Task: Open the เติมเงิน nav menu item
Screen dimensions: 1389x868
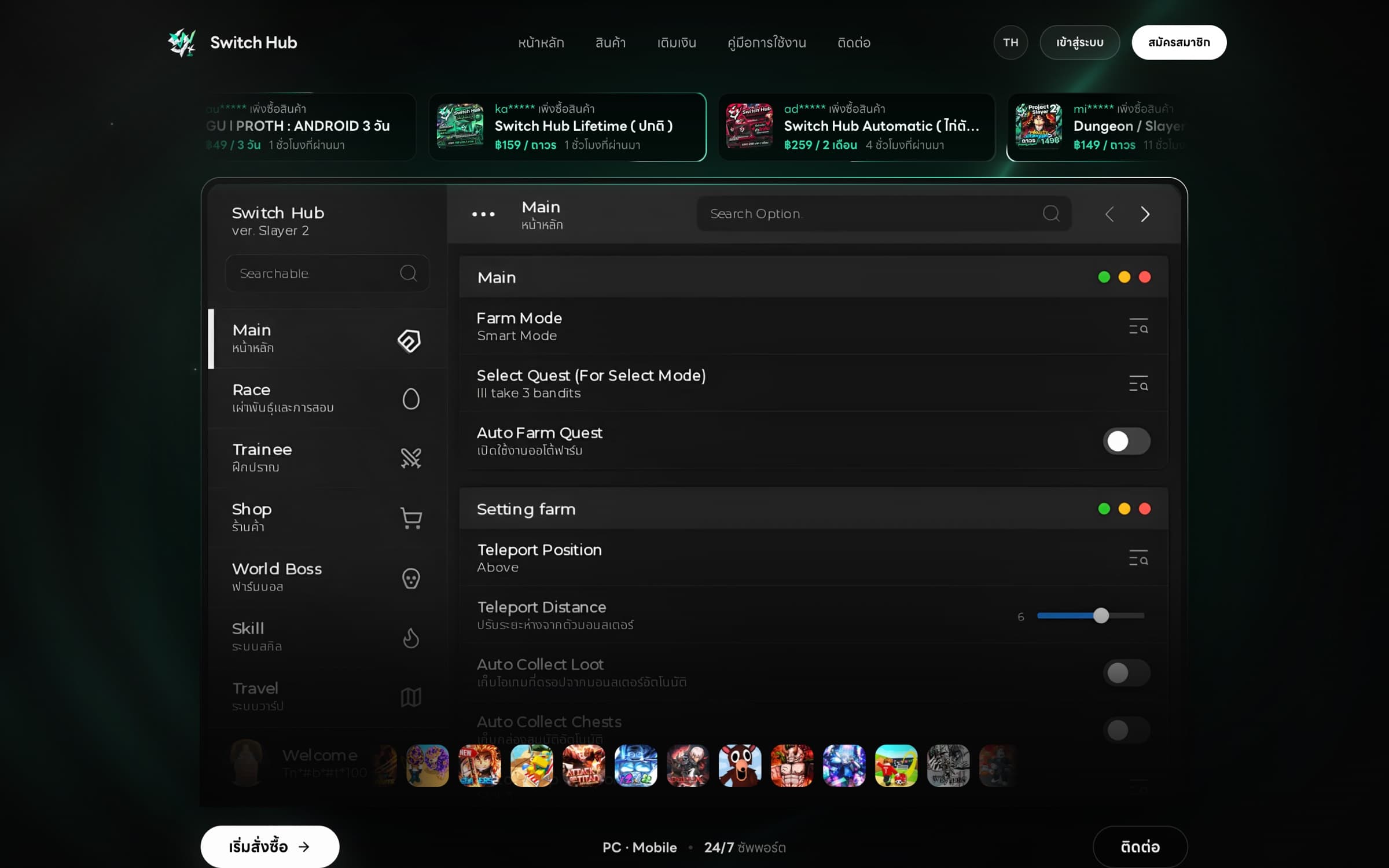Action: click(x=677, y=43)
